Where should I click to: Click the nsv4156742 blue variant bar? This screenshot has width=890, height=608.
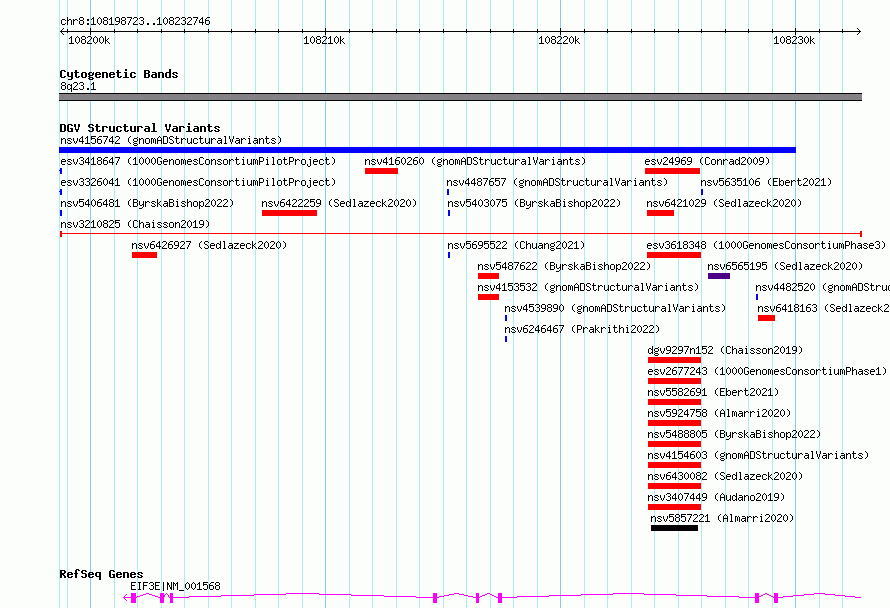click(427, 150)
